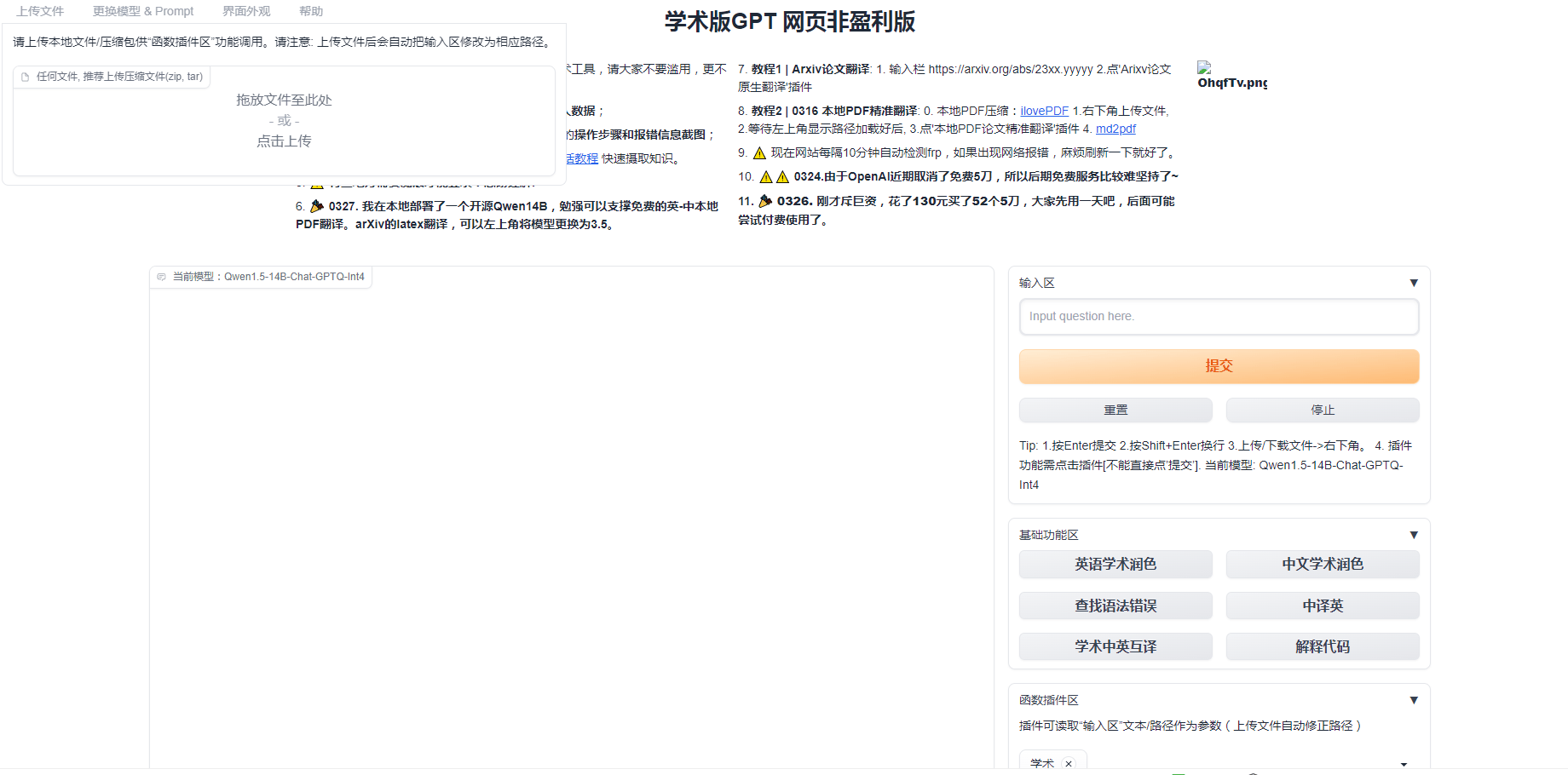
Task: Open the 界面外观 menu
Action: tap(246, 11)
